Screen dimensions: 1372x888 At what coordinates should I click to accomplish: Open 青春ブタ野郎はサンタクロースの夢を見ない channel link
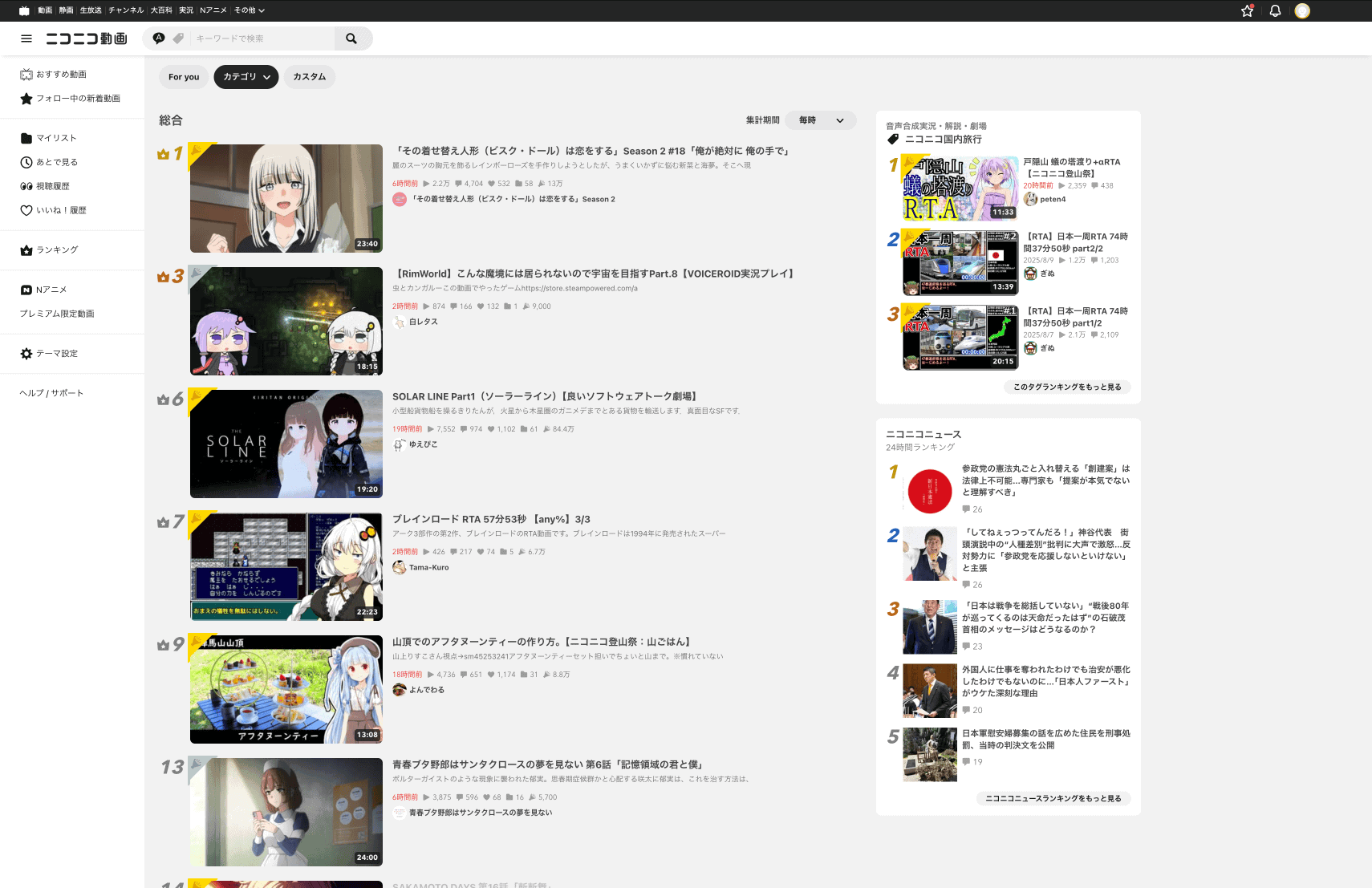(481, 813)
